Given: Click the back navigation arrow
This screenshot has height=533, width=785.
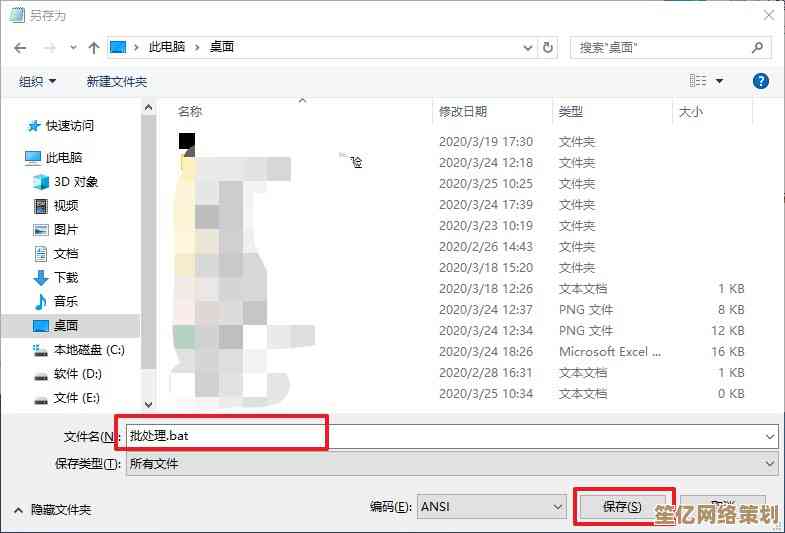Looking at the screenshot, I should [20, 47].
